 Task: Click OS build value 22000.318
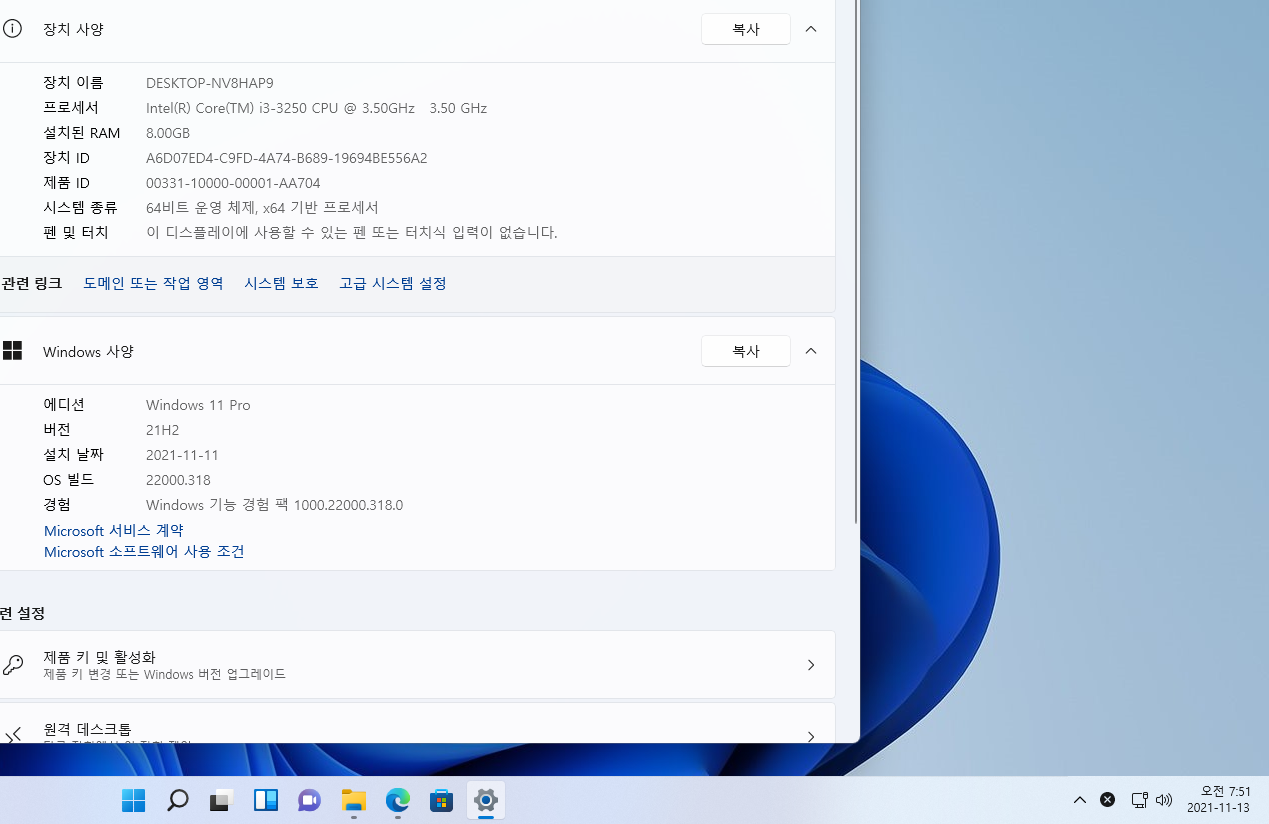coord(178,480)
